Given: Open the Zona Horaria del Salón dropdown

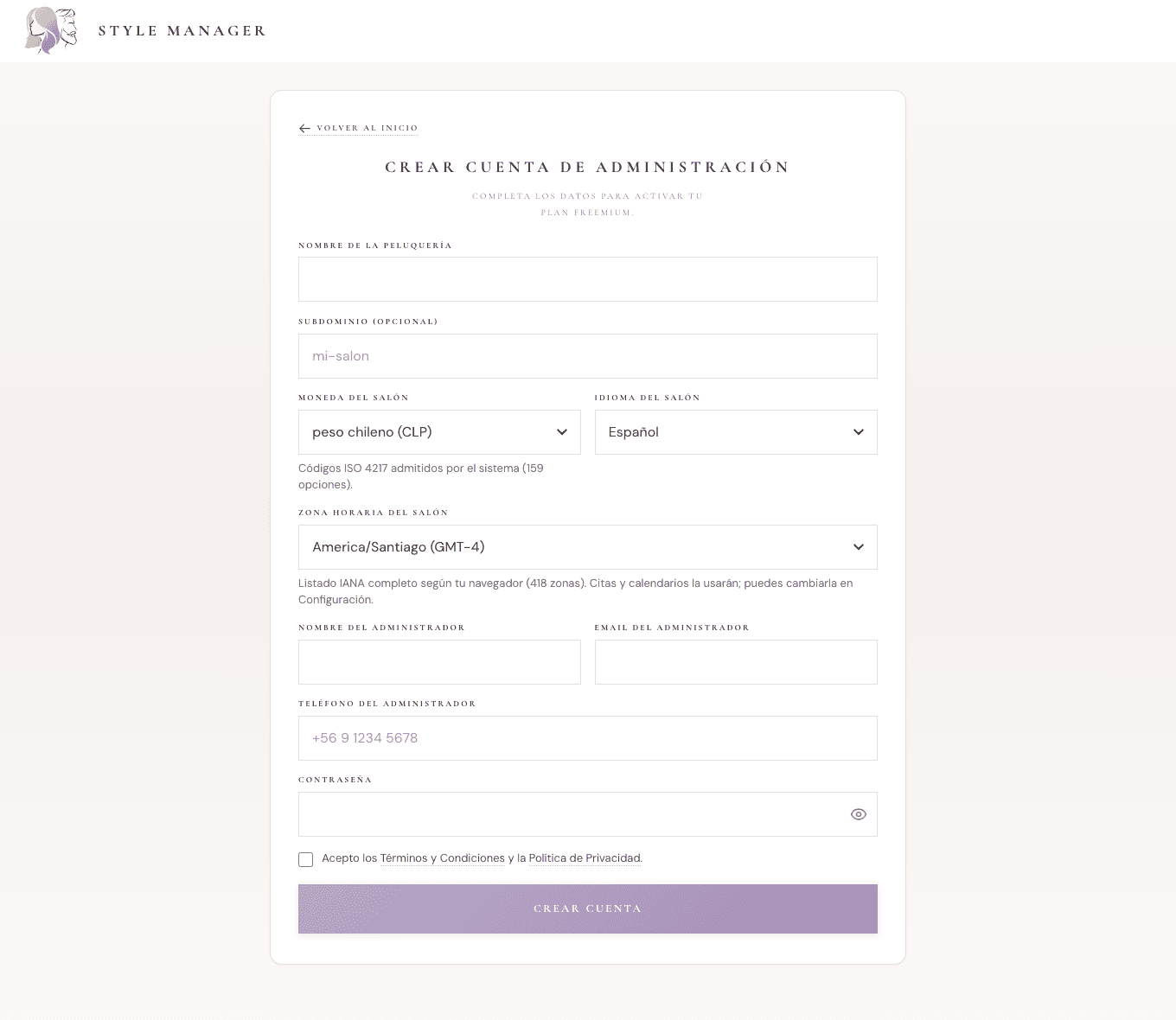Looking at the screenshot, I should point(587,547).
